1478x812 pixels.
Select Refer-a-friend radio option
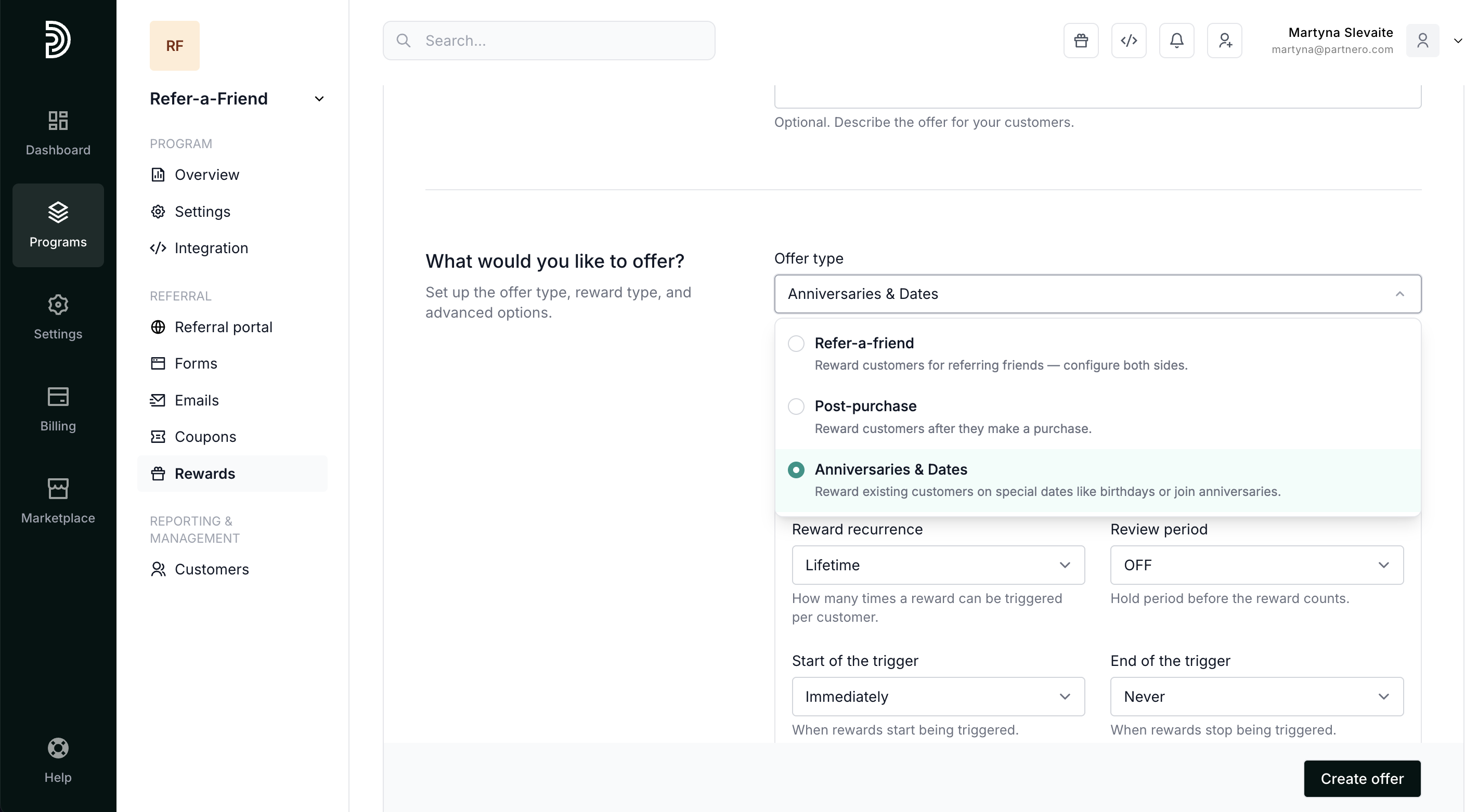796,344
